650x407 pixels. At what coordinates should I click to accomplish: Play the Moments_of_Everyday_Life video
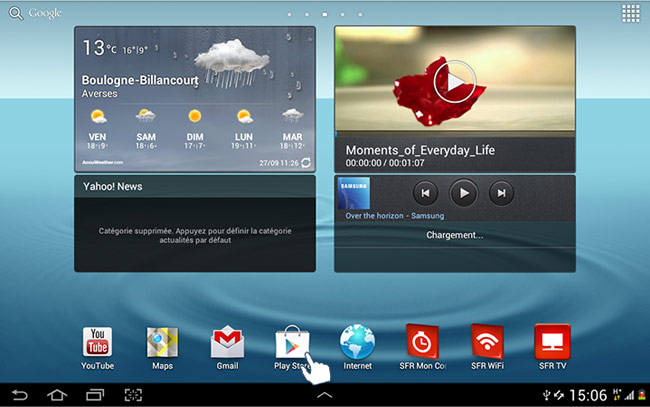tap(455, 82)
